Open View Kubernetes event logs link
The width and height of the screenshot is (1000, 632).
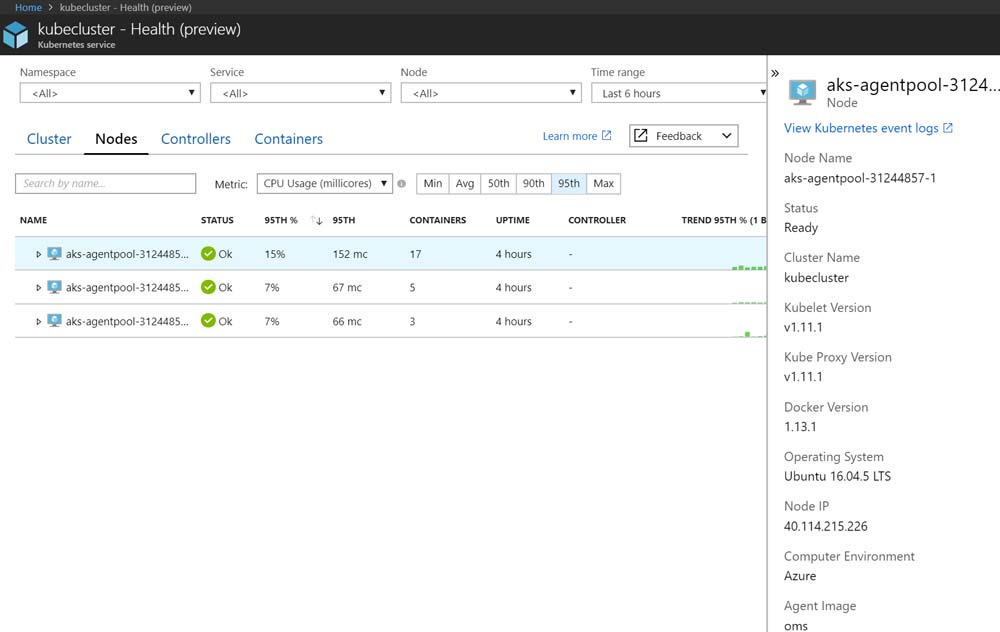pyautogui.click(x=868, y=128)
